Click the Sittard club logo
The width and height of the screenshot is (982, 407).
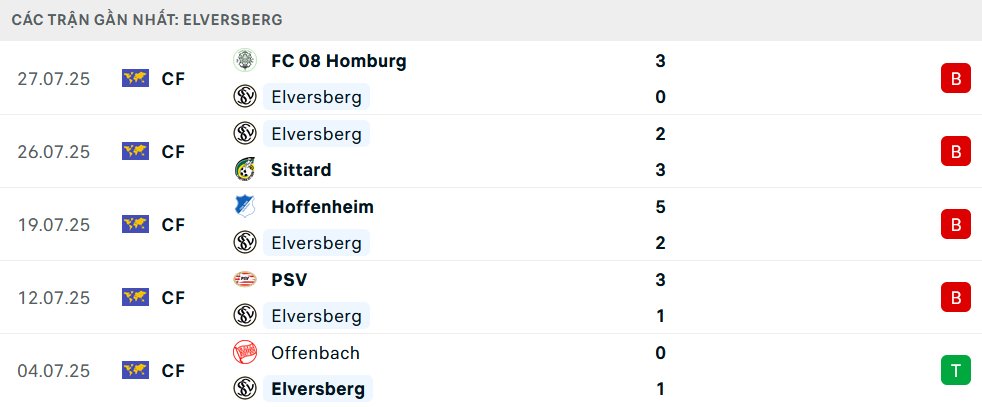245,170
